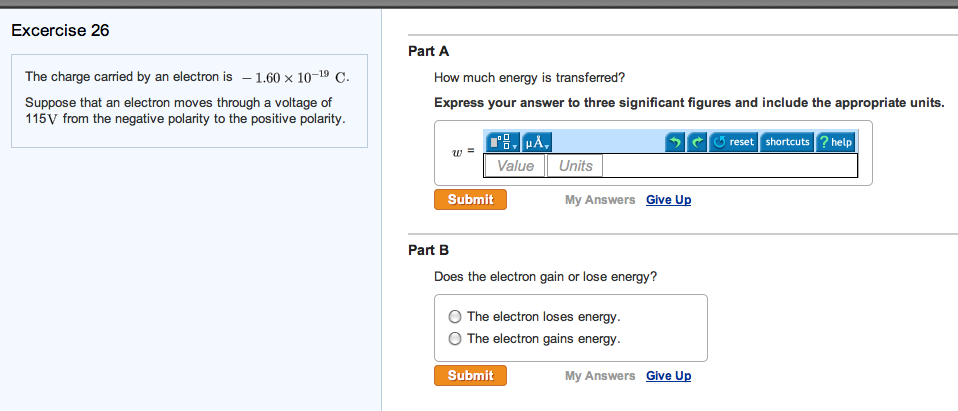Click the Excercise 26 heading
Viewport: 958px width, 411px height.
tap(60, 30)
